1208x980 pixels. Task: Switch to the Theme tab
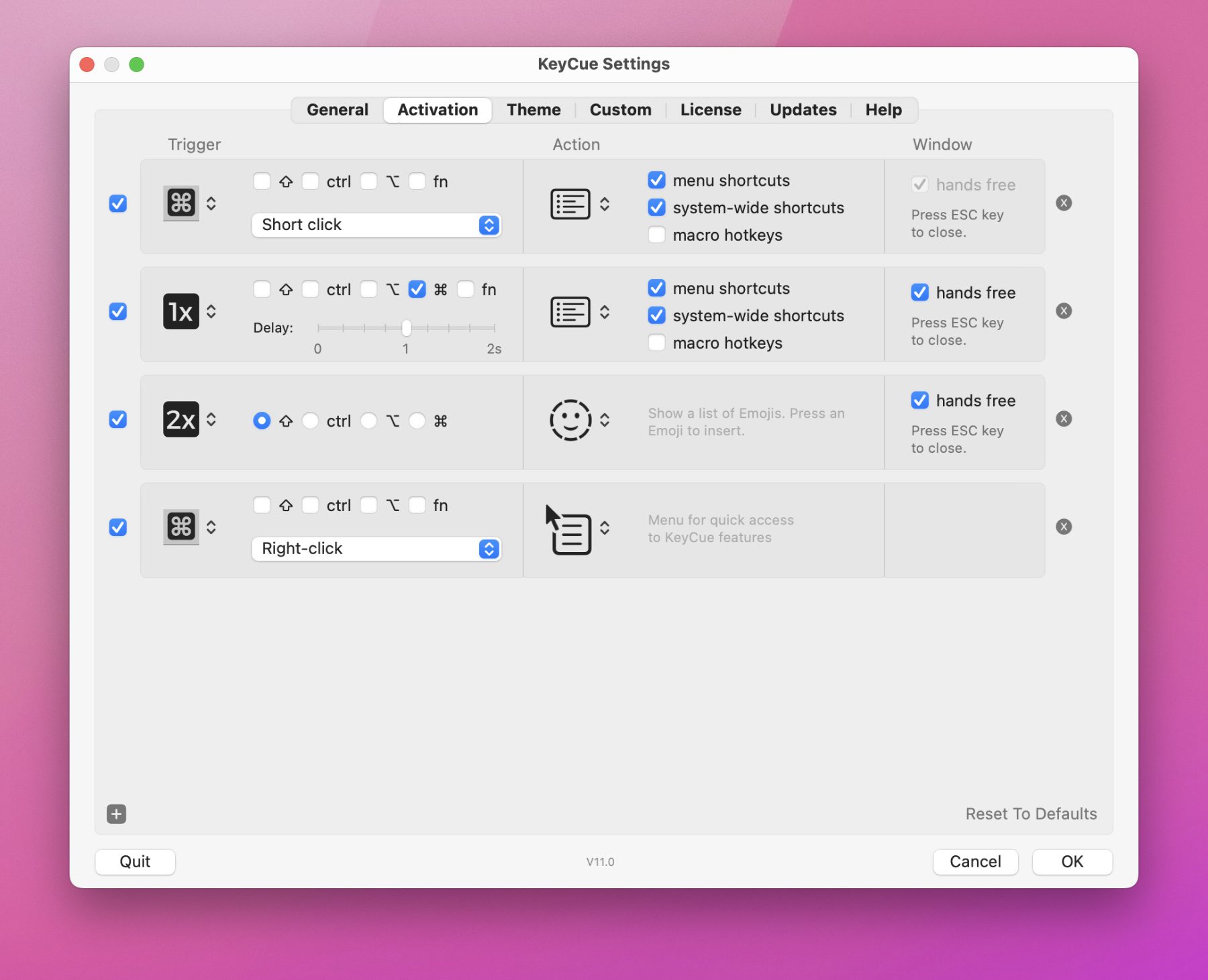(x=533, y=110)
